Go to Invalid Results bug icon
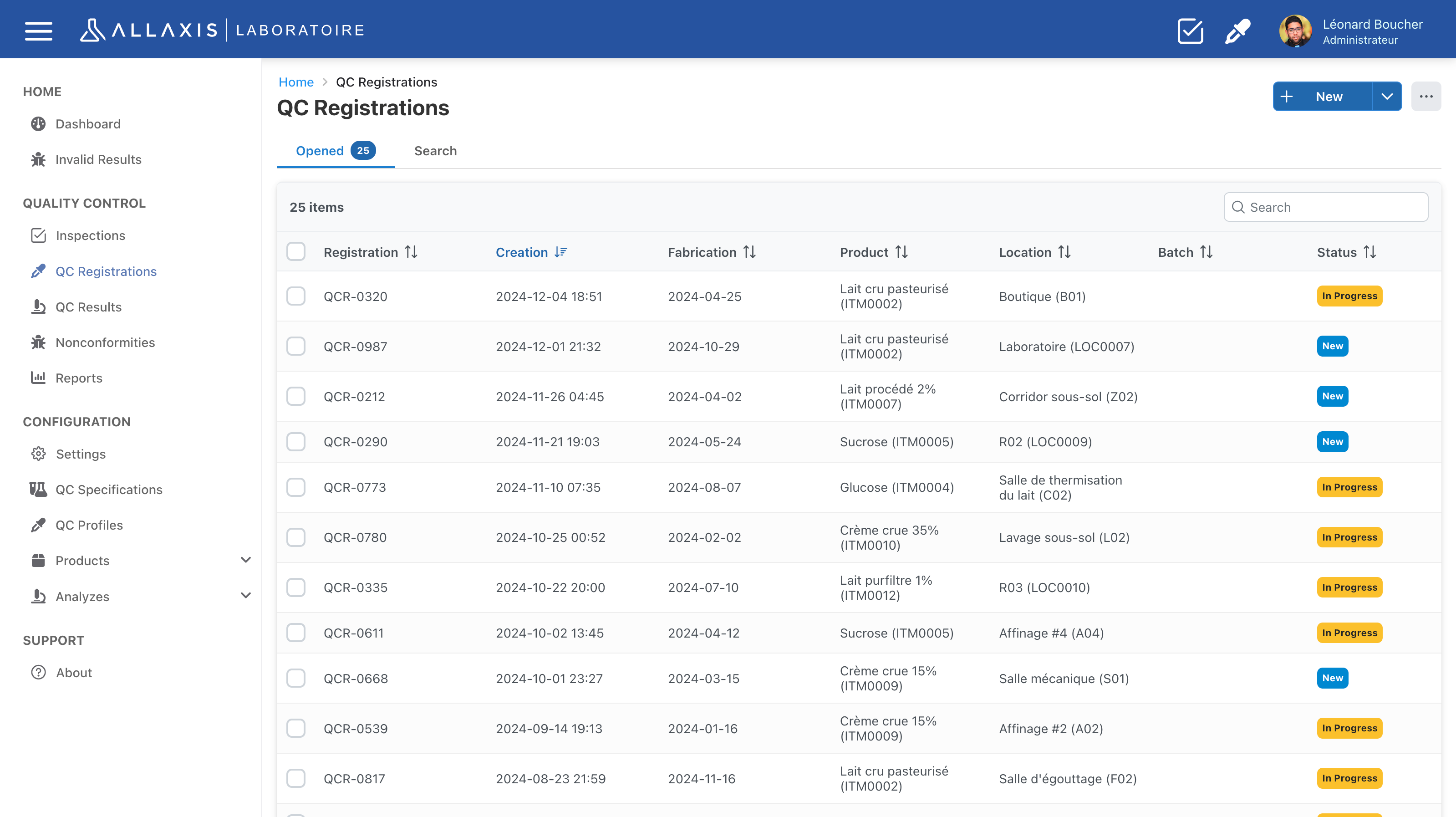Viewport: 1456px width, 817px height. [x=38, y=159]
